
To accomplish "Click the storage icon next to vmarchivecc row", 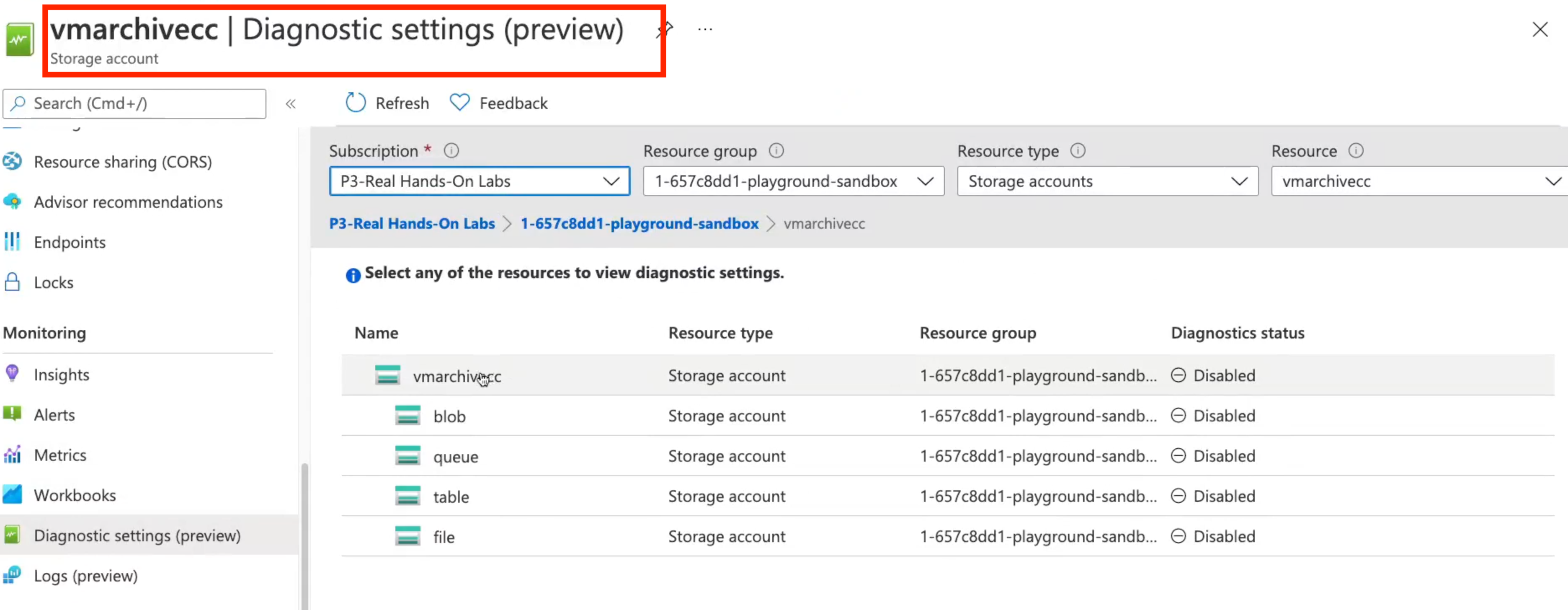I will point(388,375).
